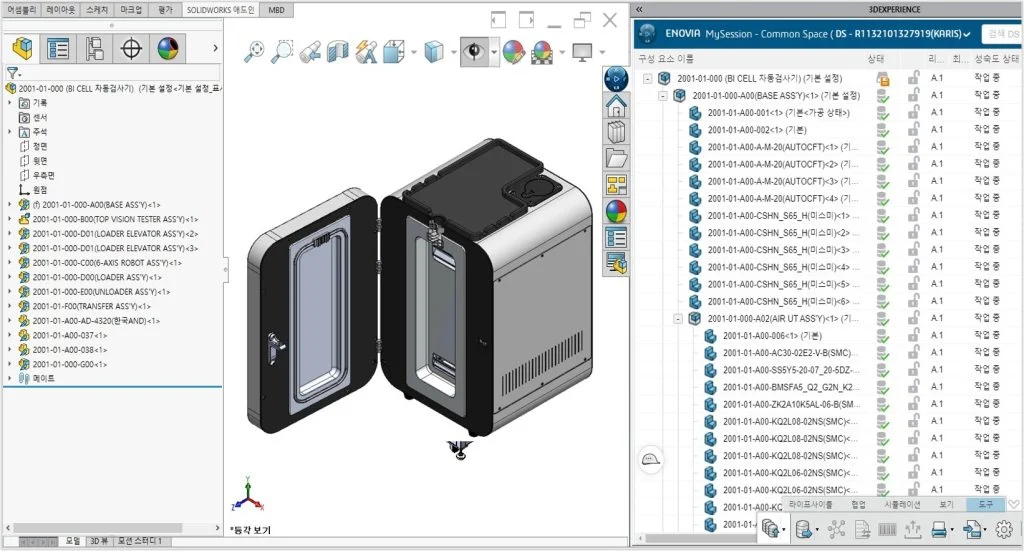
Task: Open the PropertyManager tab icon
Action: [x=59, y=48]
